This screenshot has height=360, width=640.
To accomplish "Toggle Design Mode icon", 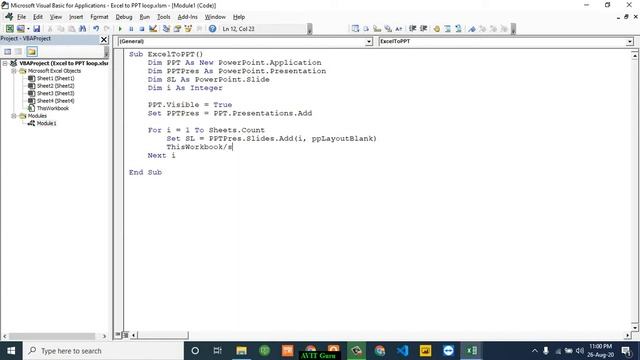I will 153,29.
